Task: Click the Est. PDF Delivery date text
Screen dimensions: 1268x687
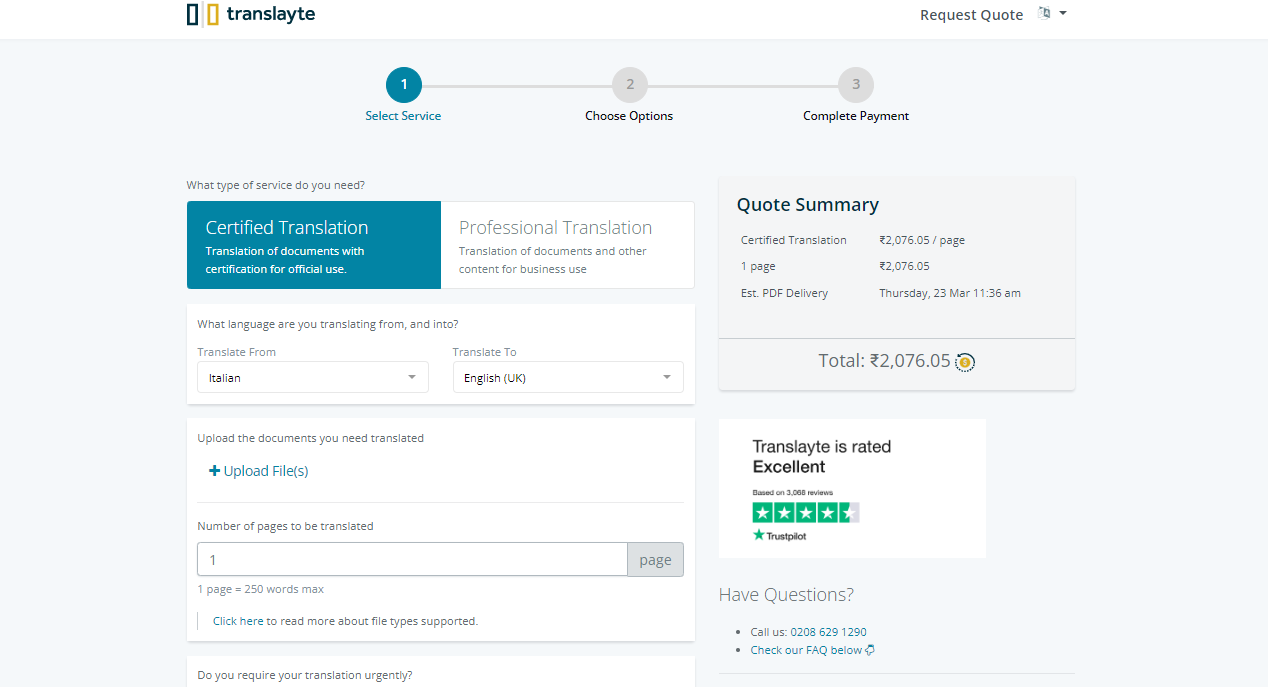Action: coord(950,293)
